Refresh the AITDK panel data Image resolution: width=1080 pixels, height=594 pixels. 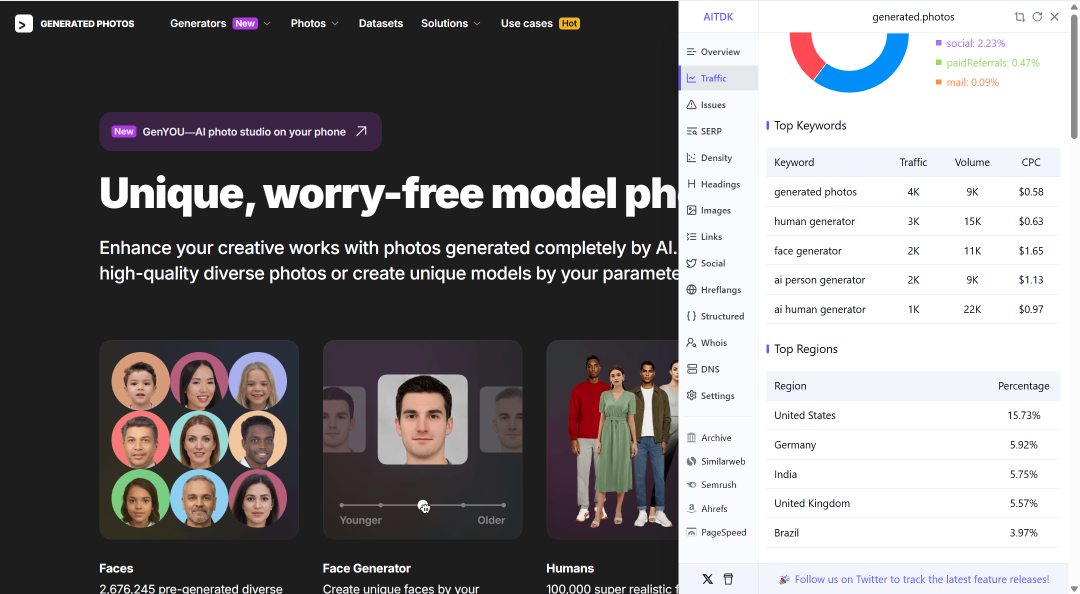[x=1037, y=17]
